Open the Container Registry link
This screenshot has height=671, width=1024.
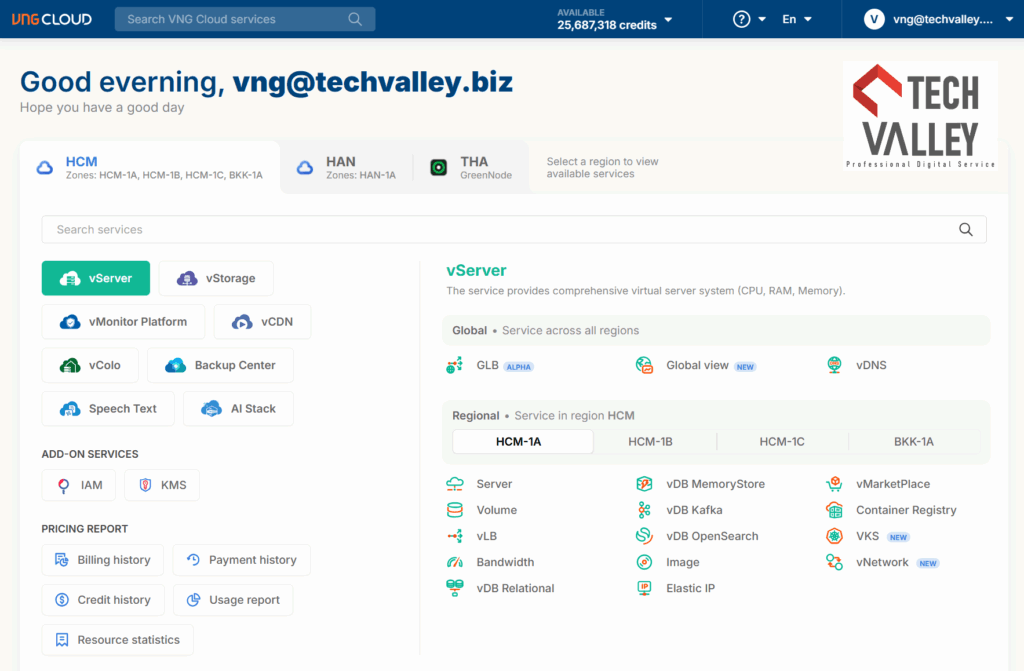coord(906,510)
